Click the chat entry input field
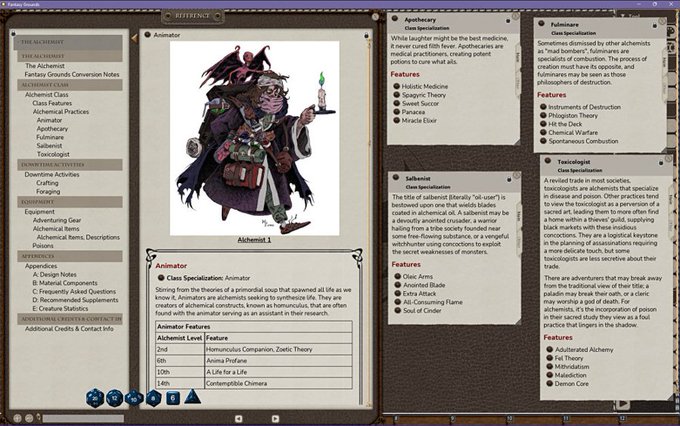The image size is (680, 426). [x=83, y=418]
